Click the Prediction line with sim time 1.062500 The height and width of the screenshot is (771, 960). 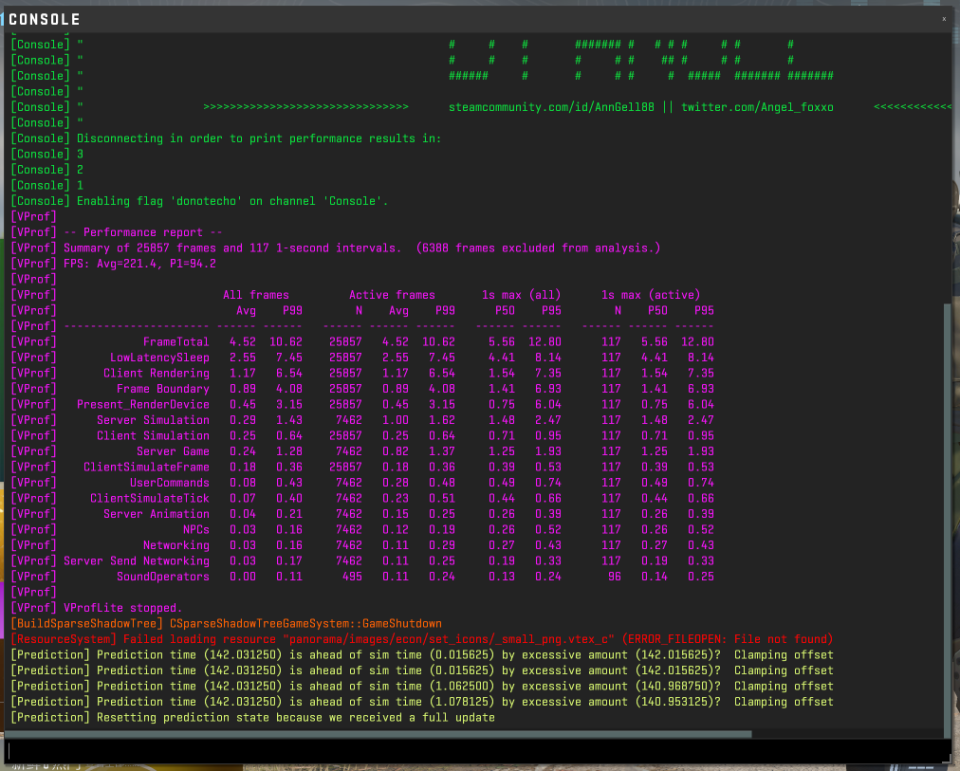click(422, 686)
